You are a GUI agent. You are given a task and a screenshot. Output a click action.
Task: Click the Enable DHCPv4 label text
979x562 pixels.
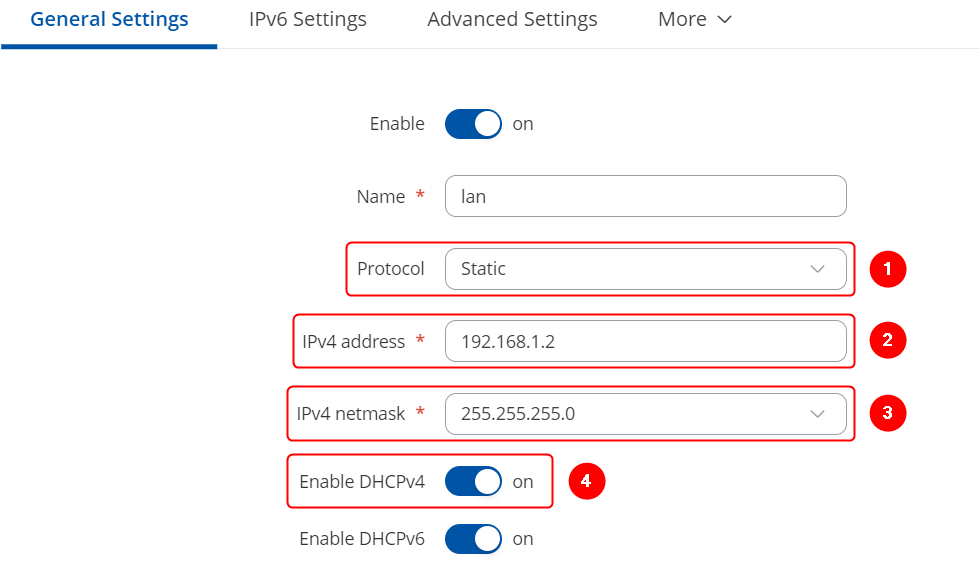[x=362, y=482]
